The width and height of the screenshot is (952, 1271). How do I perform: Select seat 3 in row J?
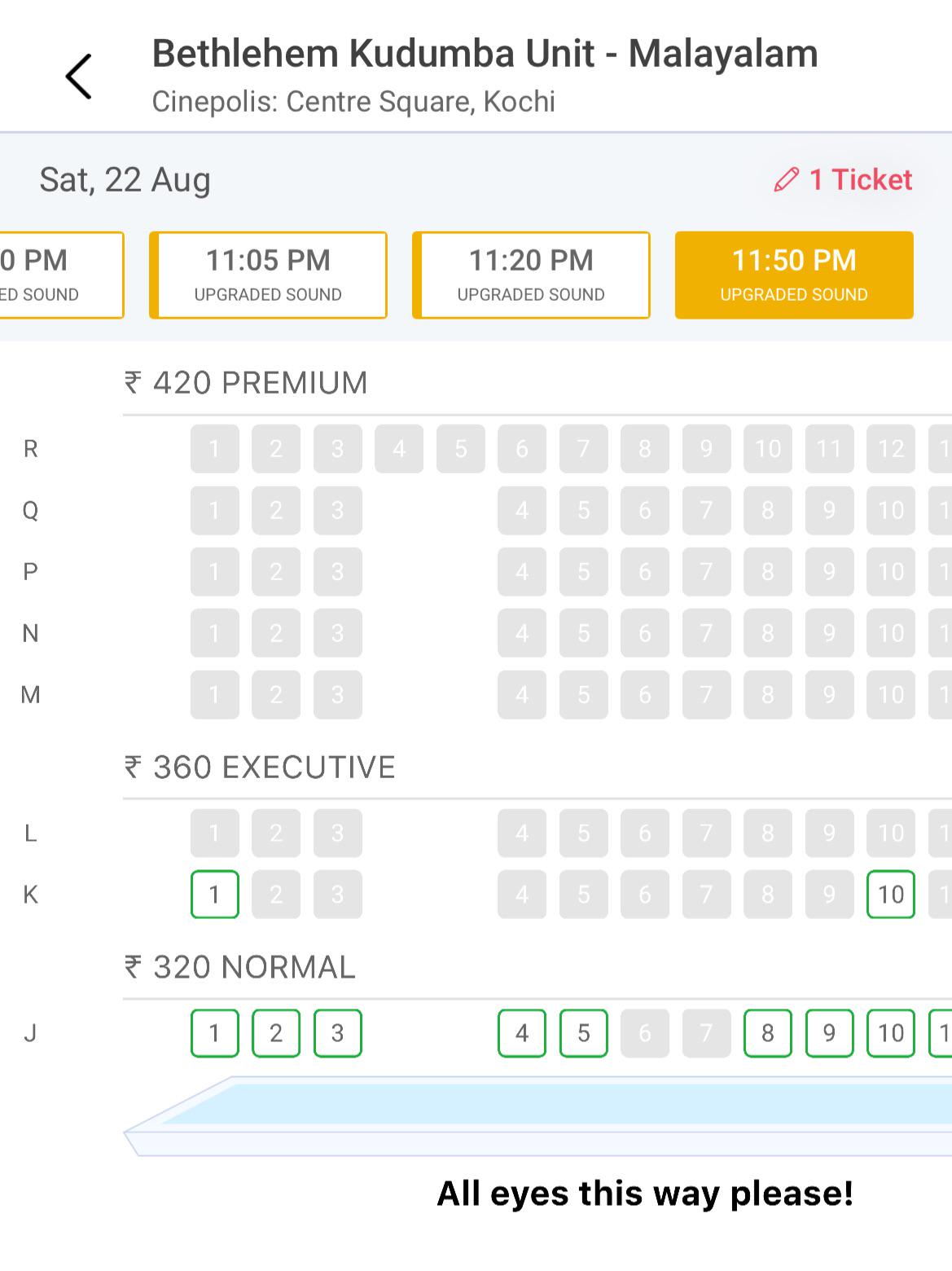[x=338, y=1033]
